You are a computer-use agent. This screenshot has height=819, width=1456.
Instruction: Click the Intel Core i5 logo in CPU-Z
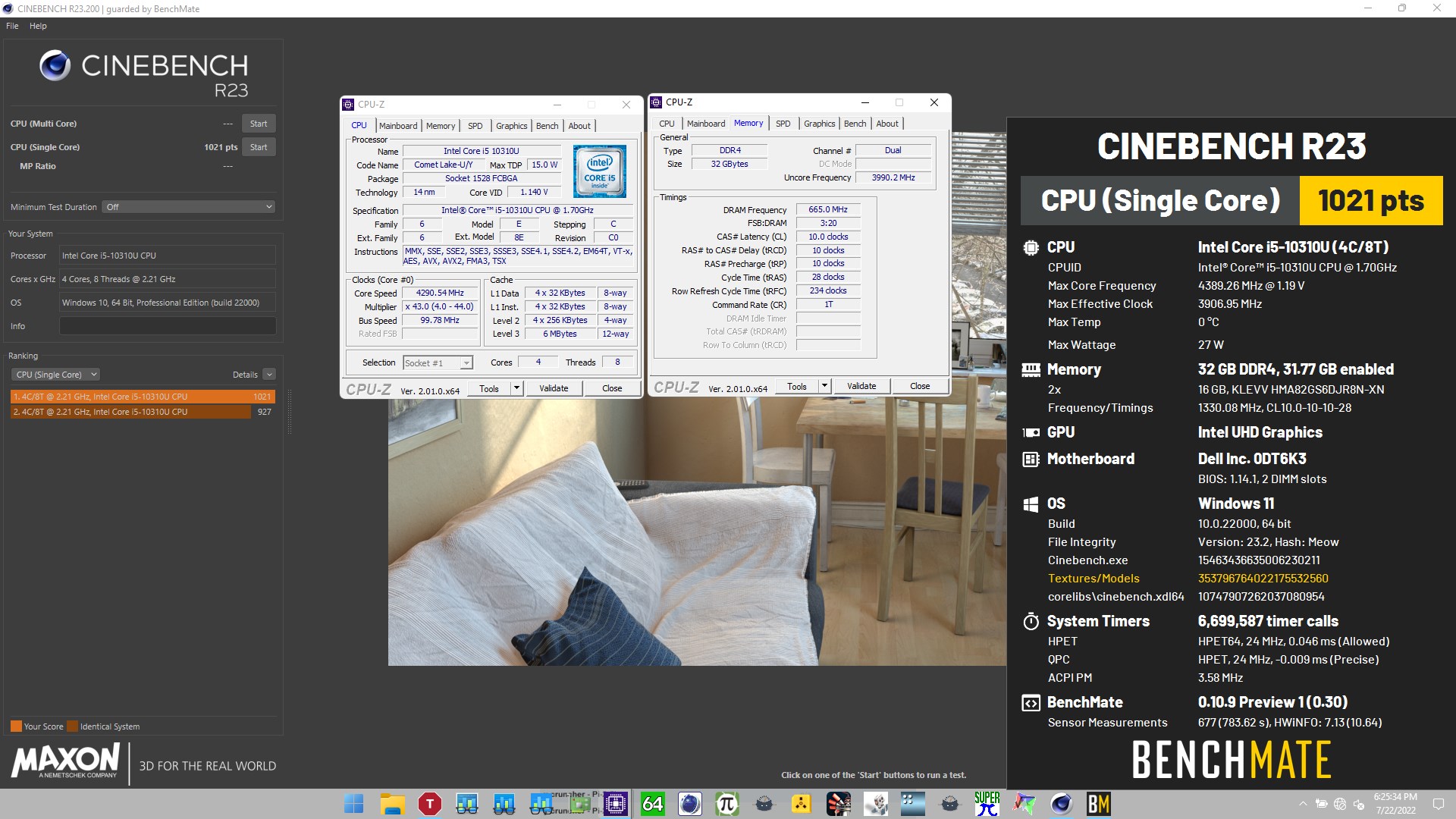(599, 171)
